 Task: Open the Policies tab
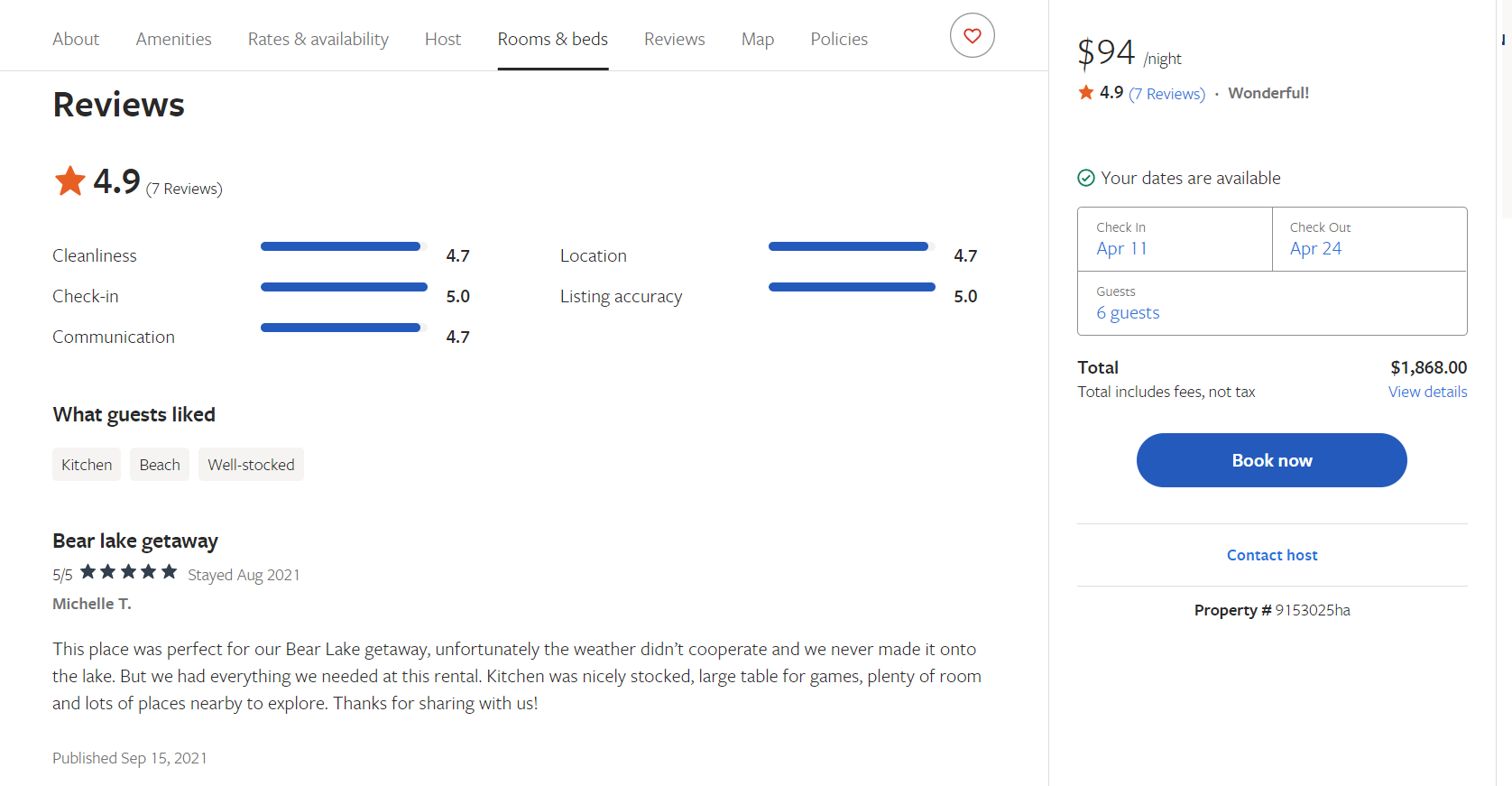(x=838, y=39)
